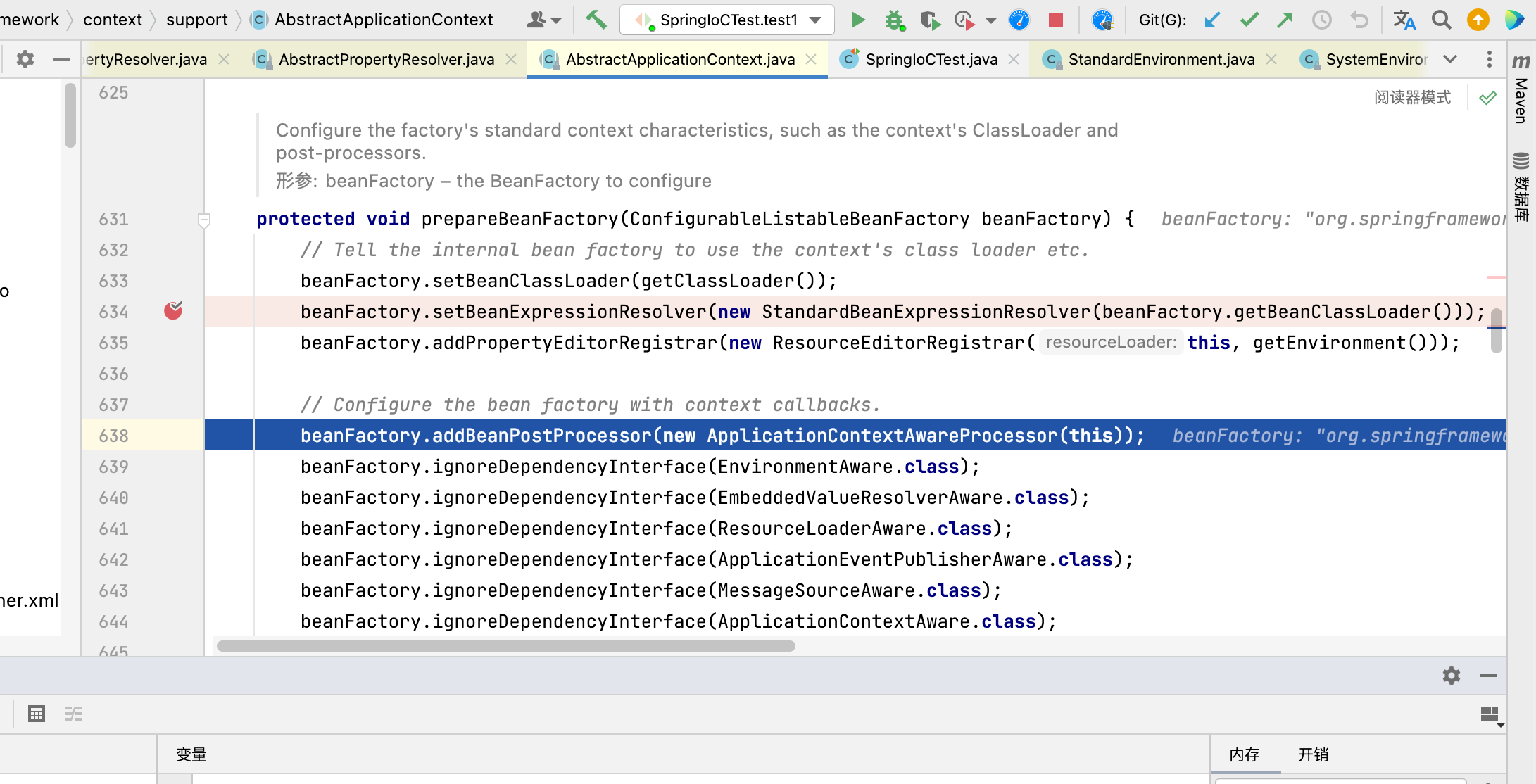Image resolution: width=1536 pixels, height=784 pixels.
Task: Hide the project panel with minus icon
Action: (62, 59)
